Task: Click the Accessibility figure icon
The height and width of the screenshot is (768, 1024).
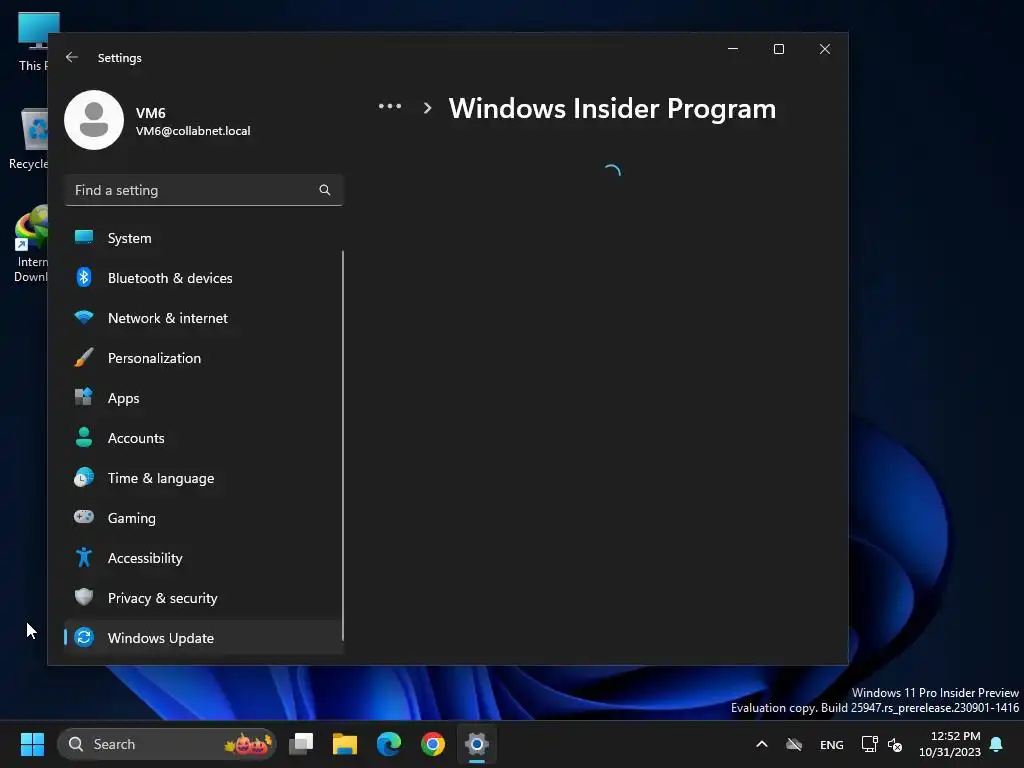Action: tap(84, 557)
